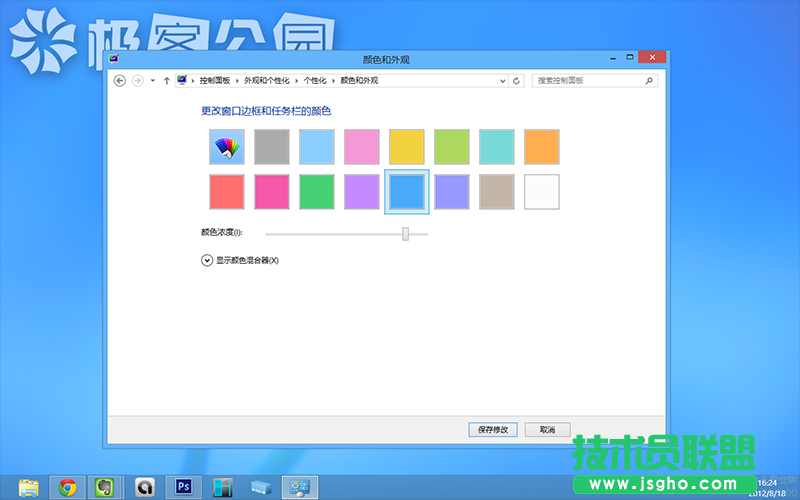The image size is (800, 500).
Task: Pick the yellow color swatch
Action: 407,147
